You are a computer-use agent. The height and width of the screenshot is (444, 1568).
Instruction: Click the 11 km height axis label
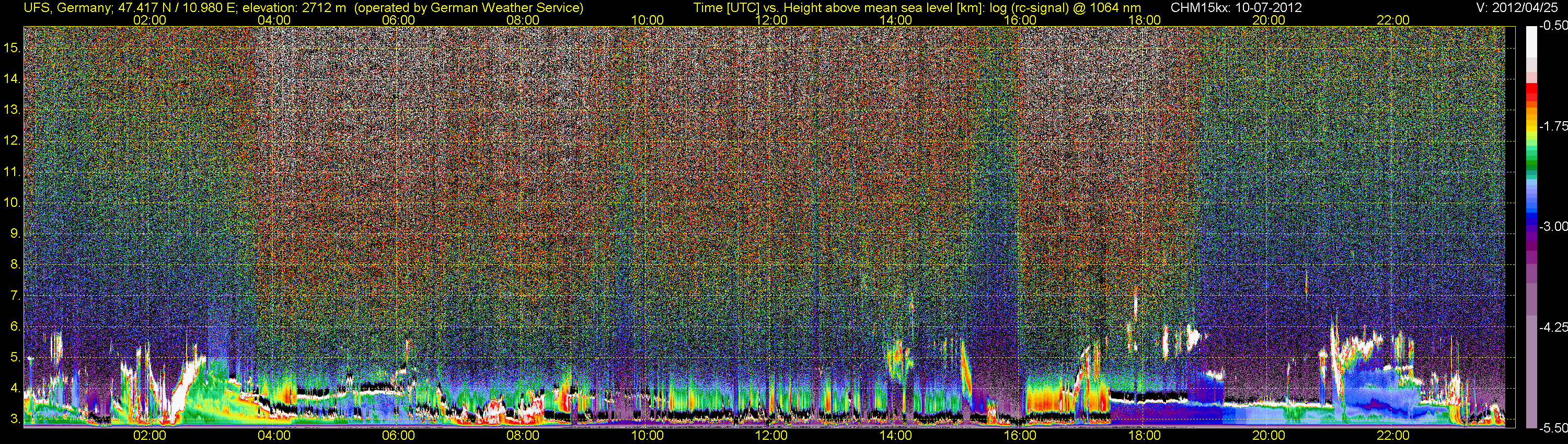point(12,172)
